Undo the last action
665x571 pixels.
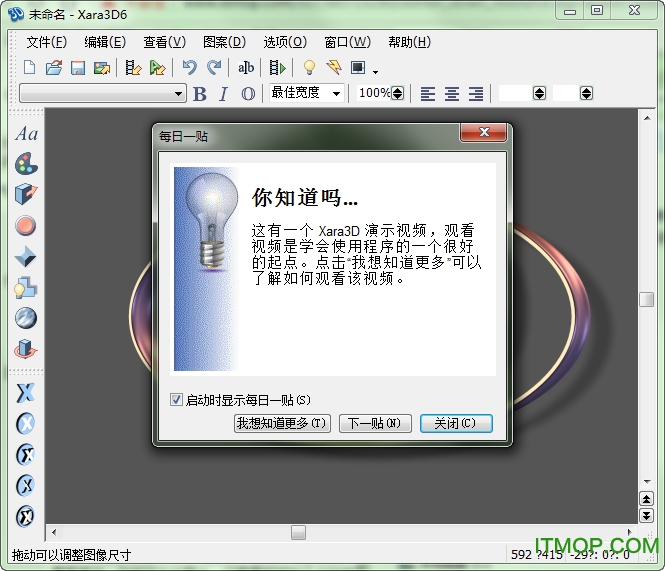tap(189, 67)
